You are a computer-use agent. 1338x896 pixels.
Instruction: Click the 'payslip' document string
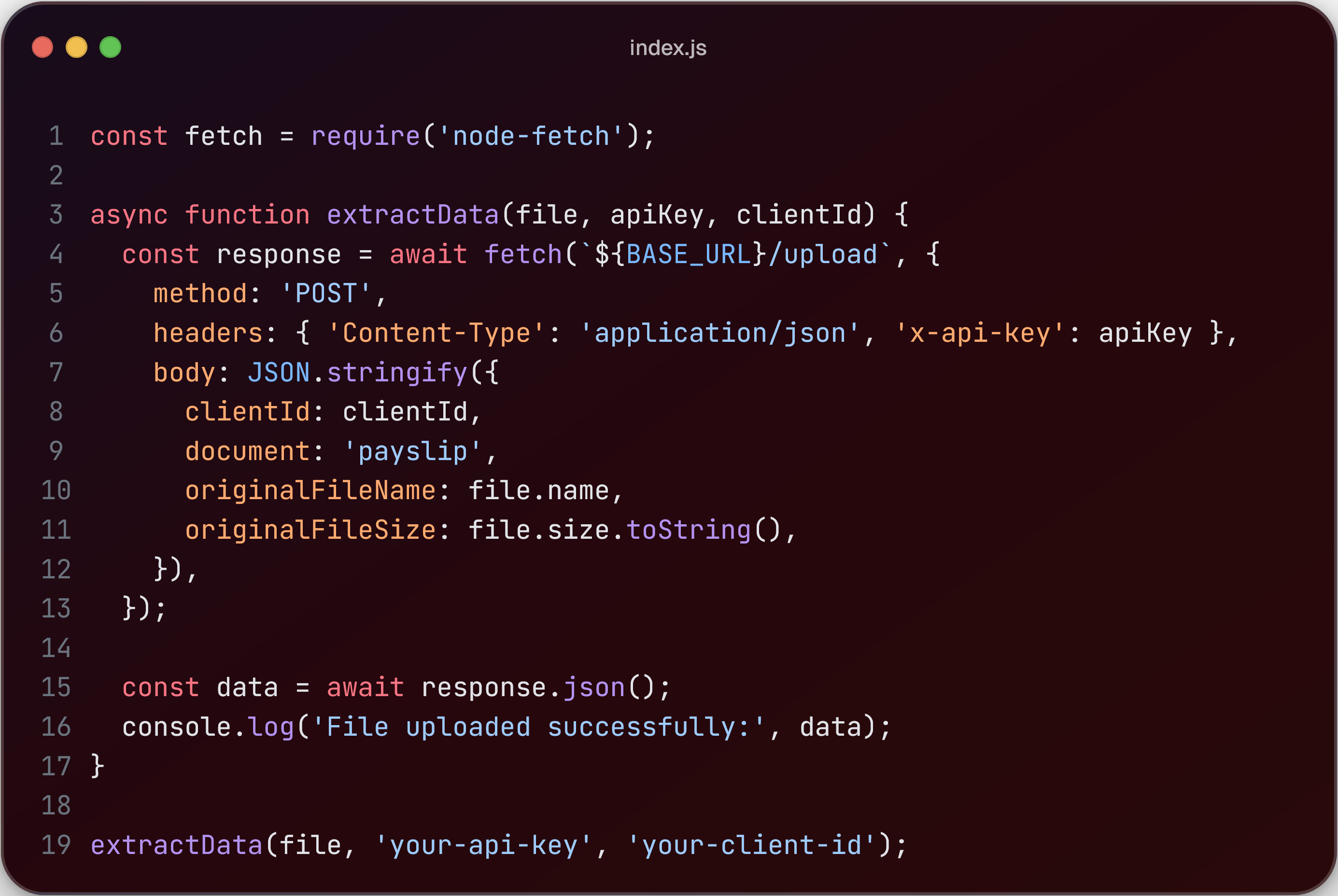[412, 452]
